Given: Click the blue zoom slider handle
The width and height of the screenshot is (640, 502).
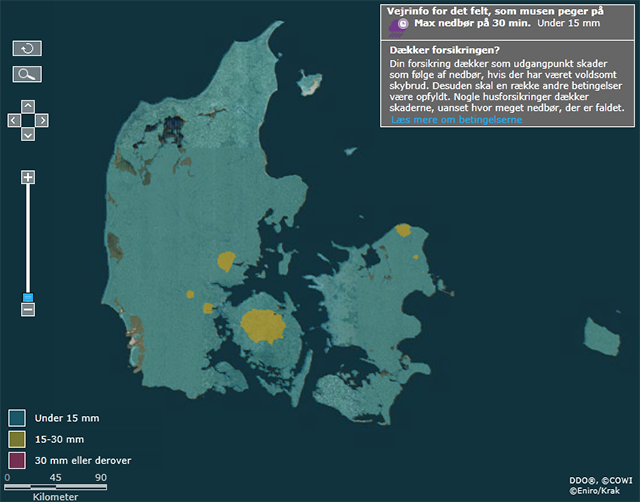Looking at the screenshot, I should (x=28, y=297).
